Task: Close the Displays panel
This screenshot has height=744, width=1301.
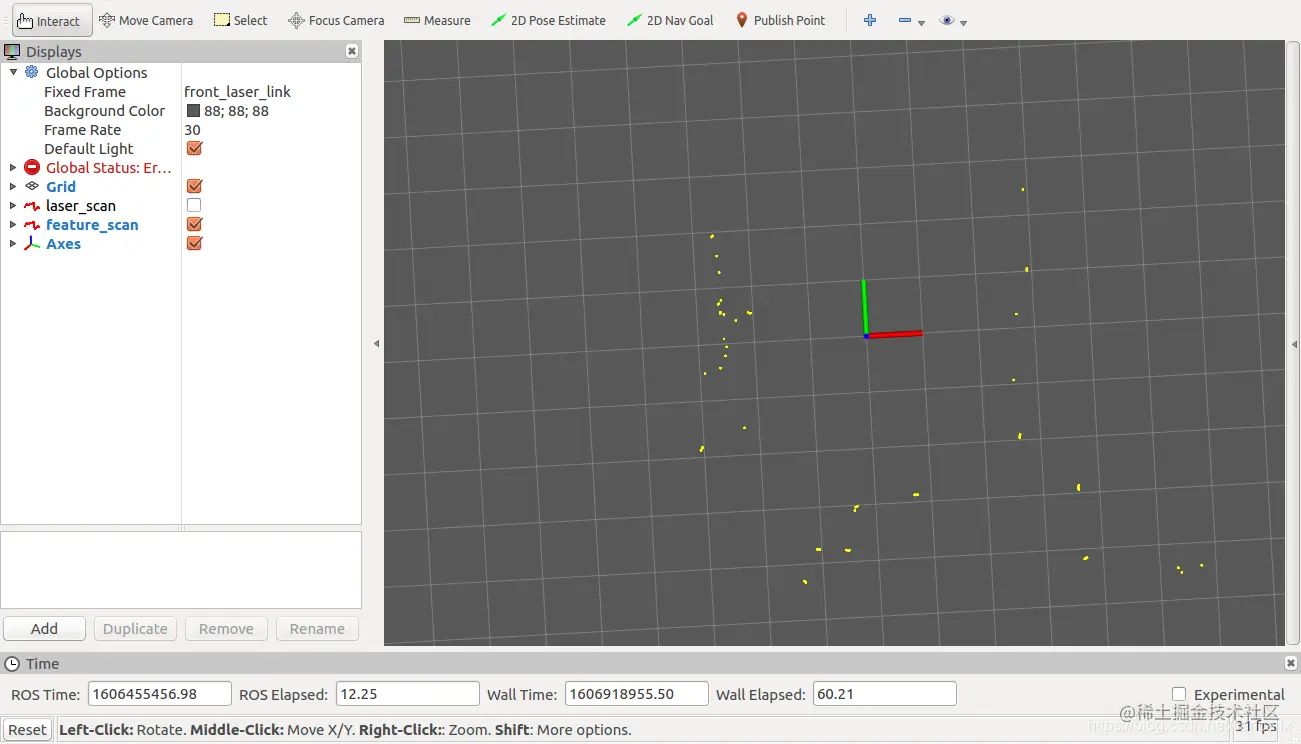Action: [352, 51]
